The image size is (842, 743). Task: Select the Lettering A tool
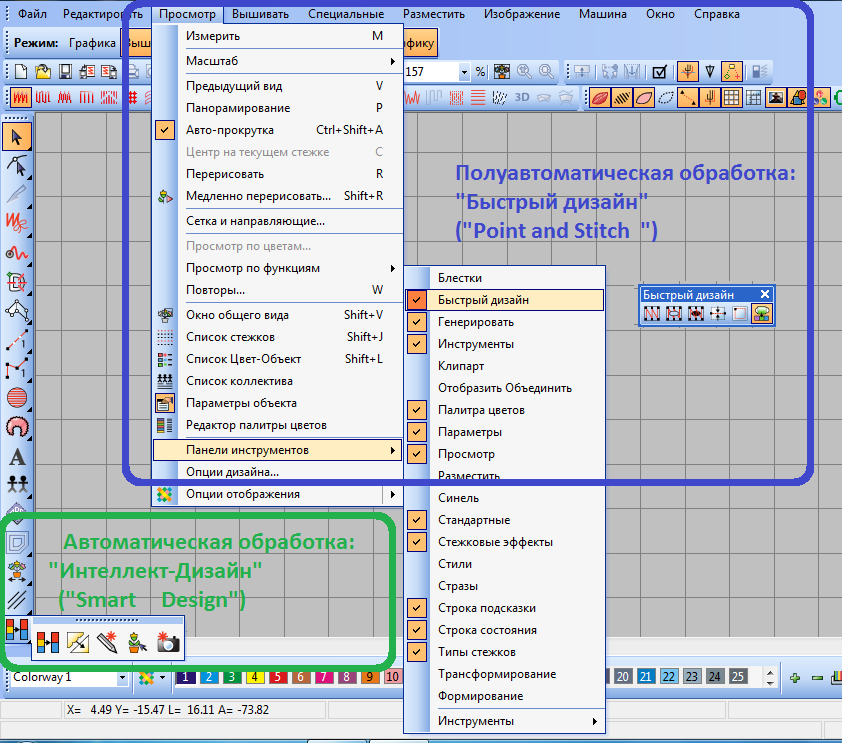click(x=17, y=457)
